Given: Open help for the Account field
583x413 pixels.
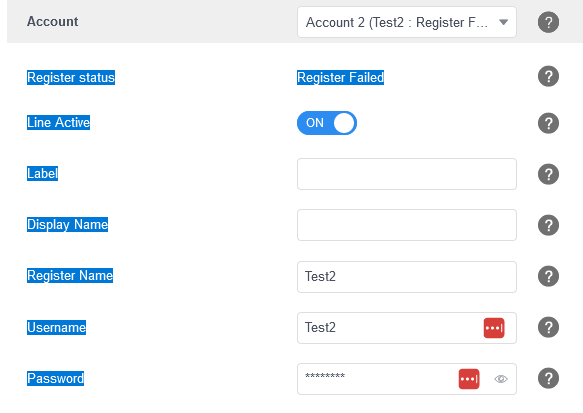Looking at the screenshot, I should [x=548, y=22].
